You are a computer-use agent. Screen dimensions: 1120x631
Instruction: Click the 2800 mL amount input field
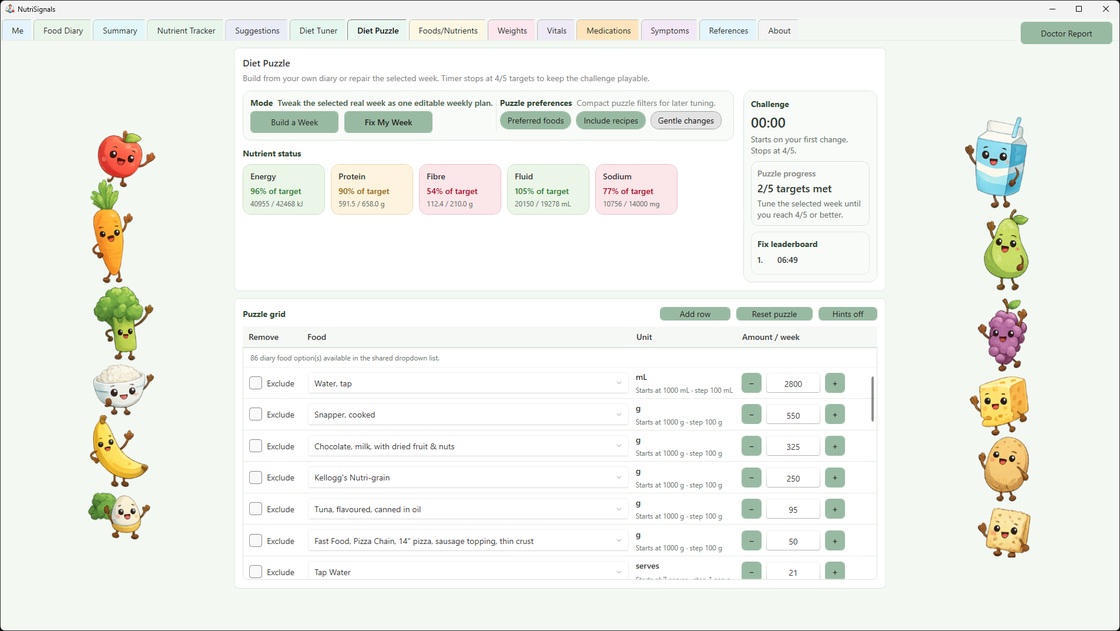coord(793,383)
